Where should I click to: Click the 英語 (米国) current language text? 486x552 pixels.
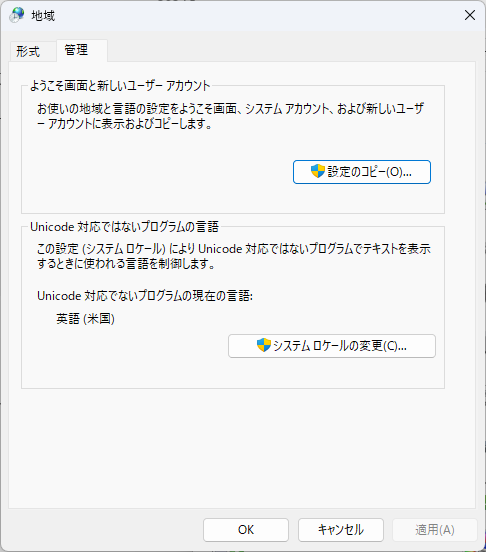click(x=86, y=319)
